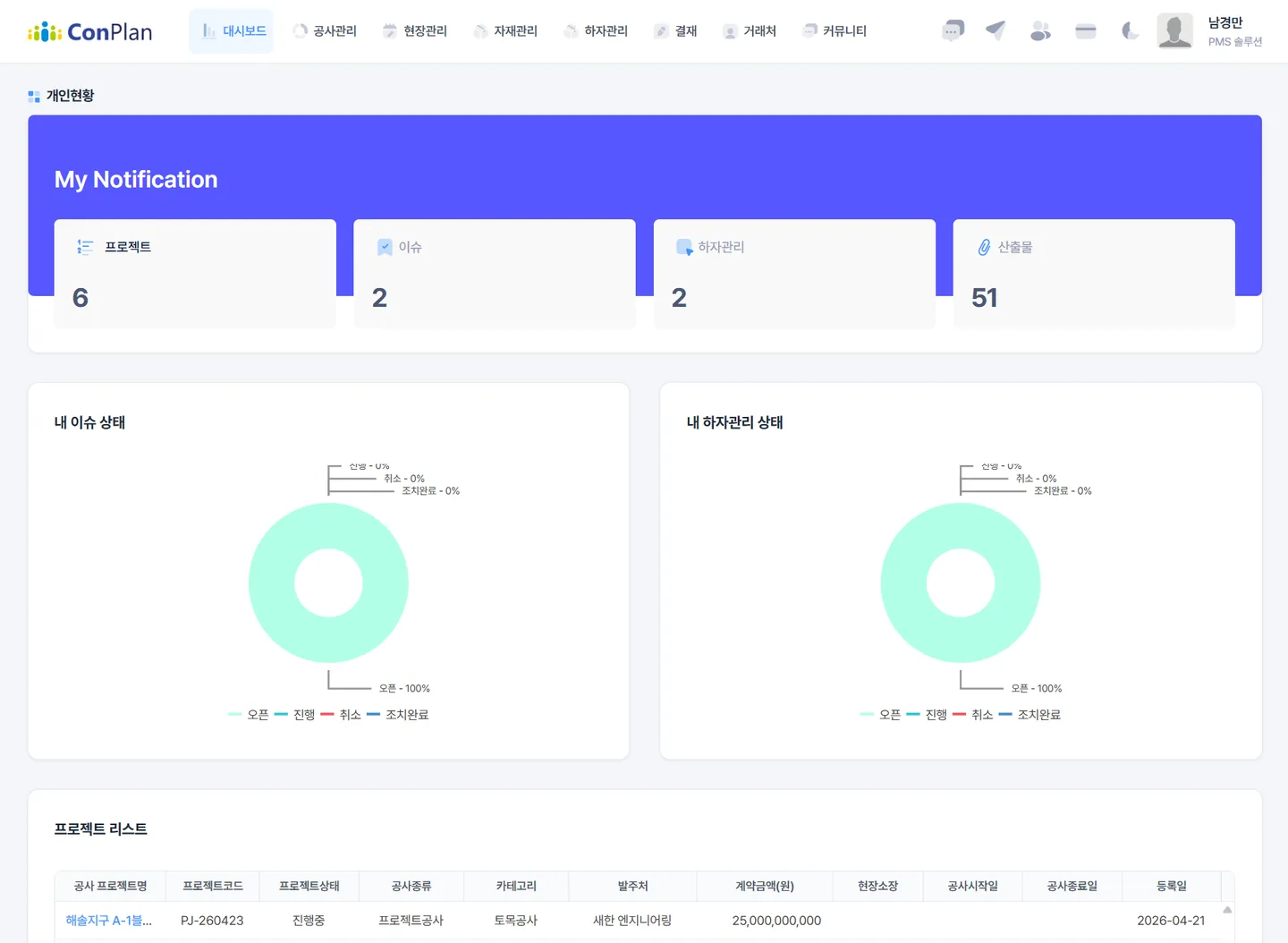Click the 등록일 column header

tap(1172, 886)
